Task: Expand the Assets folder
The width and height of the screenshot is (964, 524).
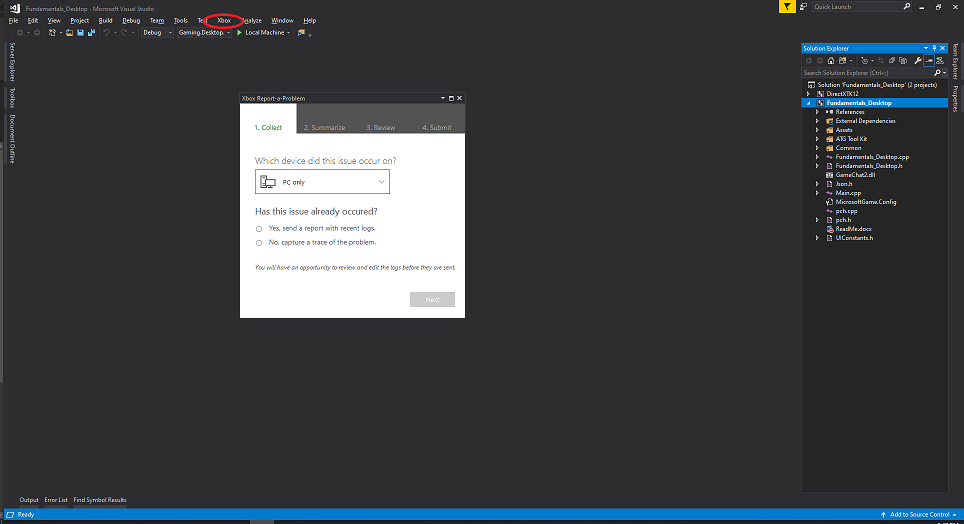Action: point(817,130)
